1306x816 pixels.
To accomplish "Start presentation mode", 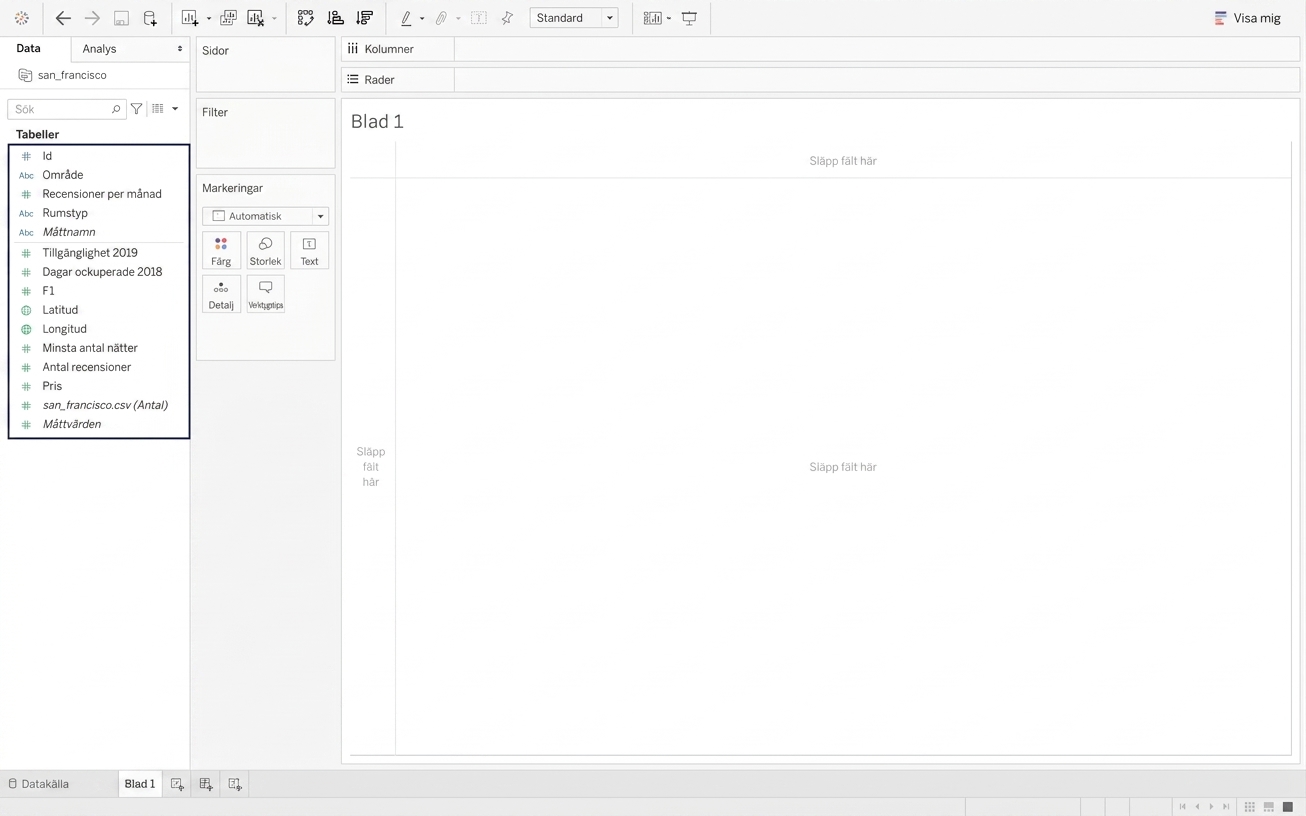I will coord(690,18).
